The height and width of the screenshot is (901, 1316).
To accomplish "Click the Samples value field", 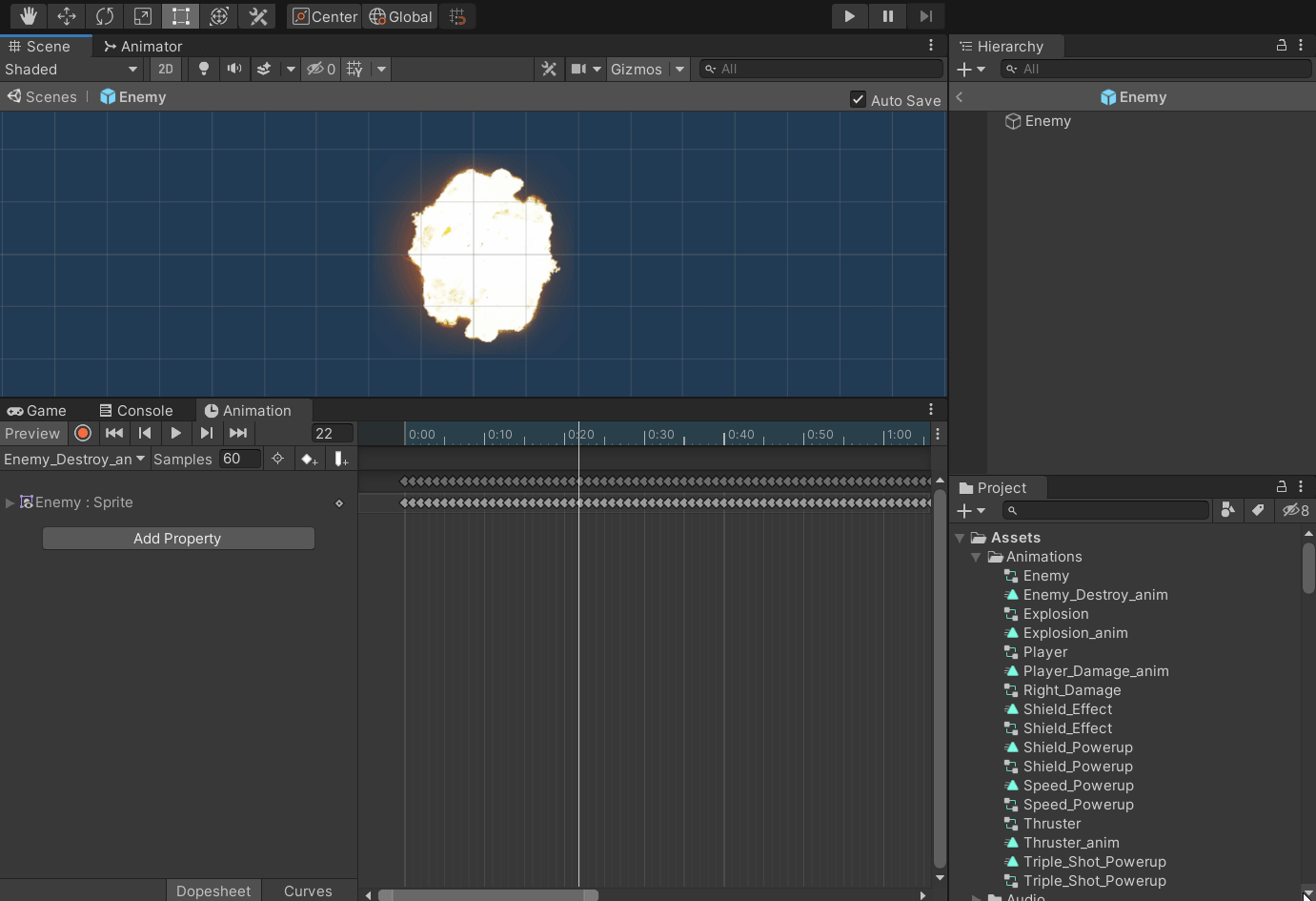I will click(239, 459).
